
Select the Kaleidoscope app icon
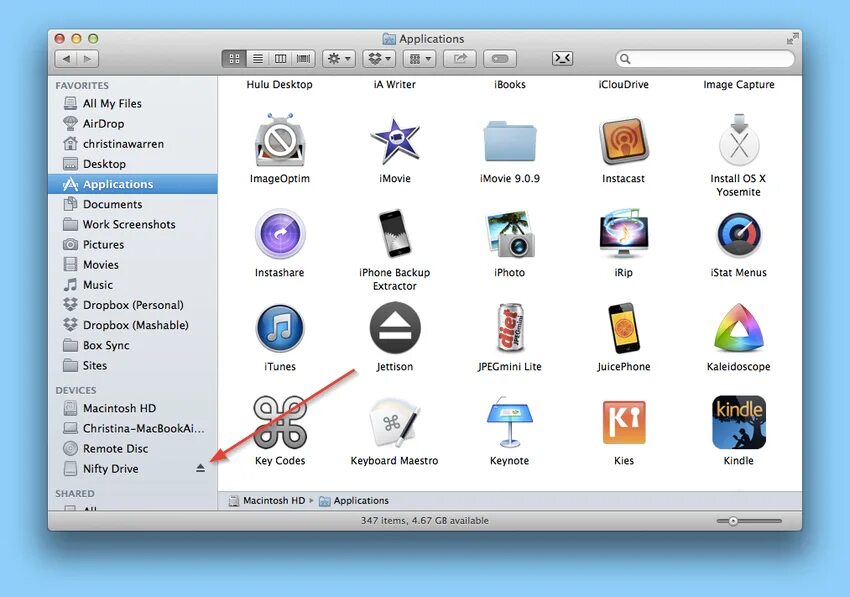(738, 328)
